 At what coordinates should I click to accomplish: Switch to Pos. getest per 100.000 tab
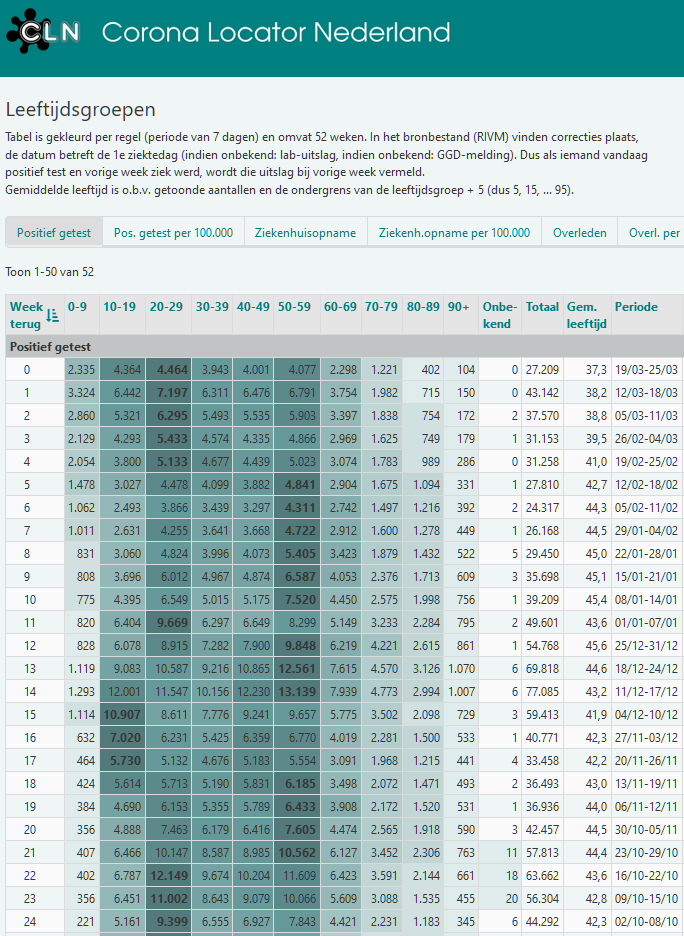[174, 233]
